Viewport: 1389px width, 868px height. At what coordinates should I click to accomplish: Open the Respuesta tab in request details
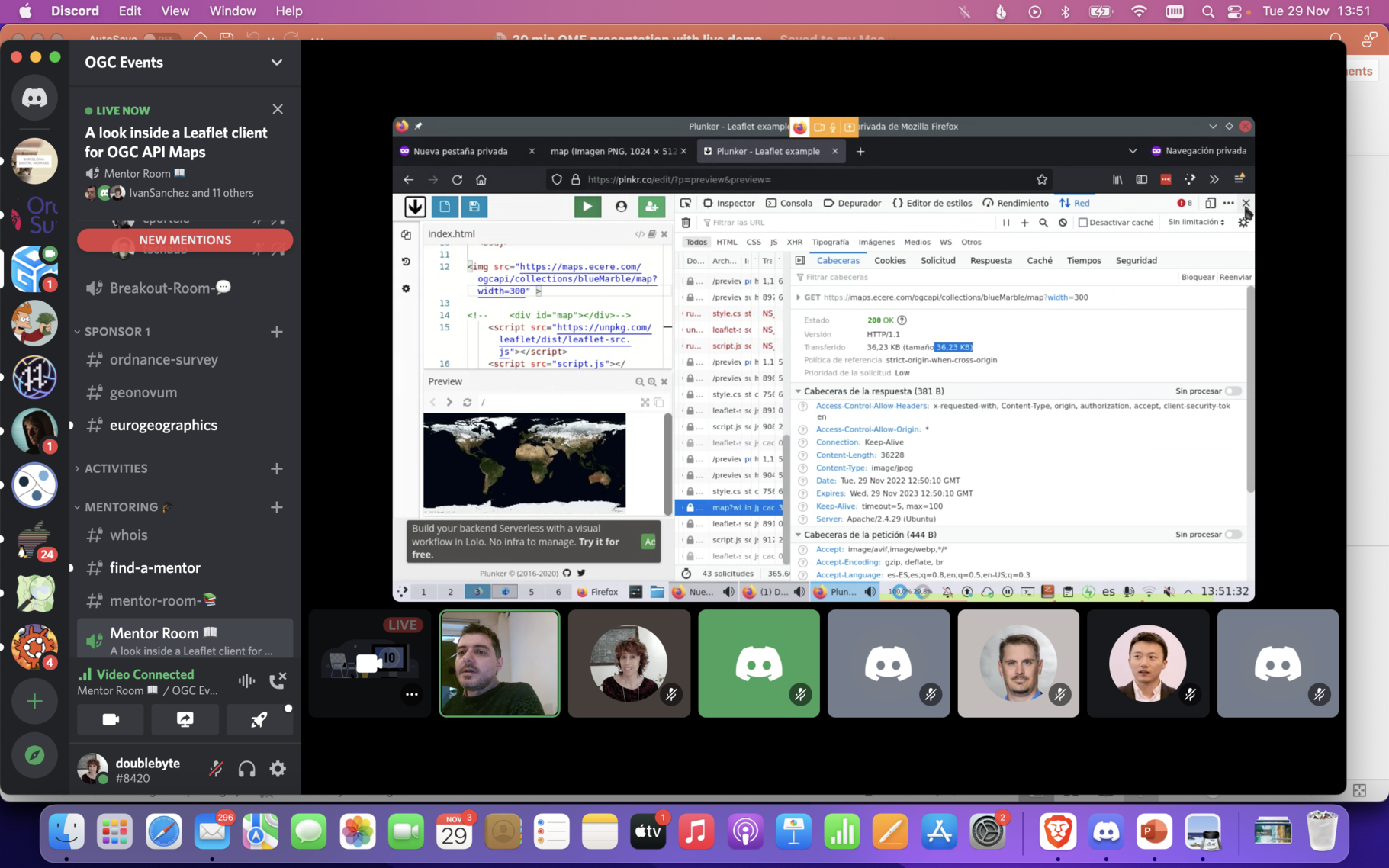[x=991, y=261]
